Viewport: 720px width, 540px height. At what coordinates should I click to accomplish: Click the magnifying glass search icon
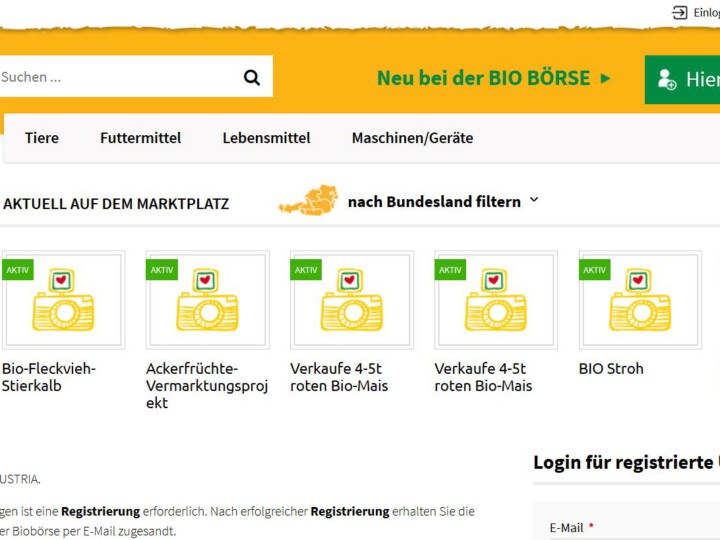[252, 77]
